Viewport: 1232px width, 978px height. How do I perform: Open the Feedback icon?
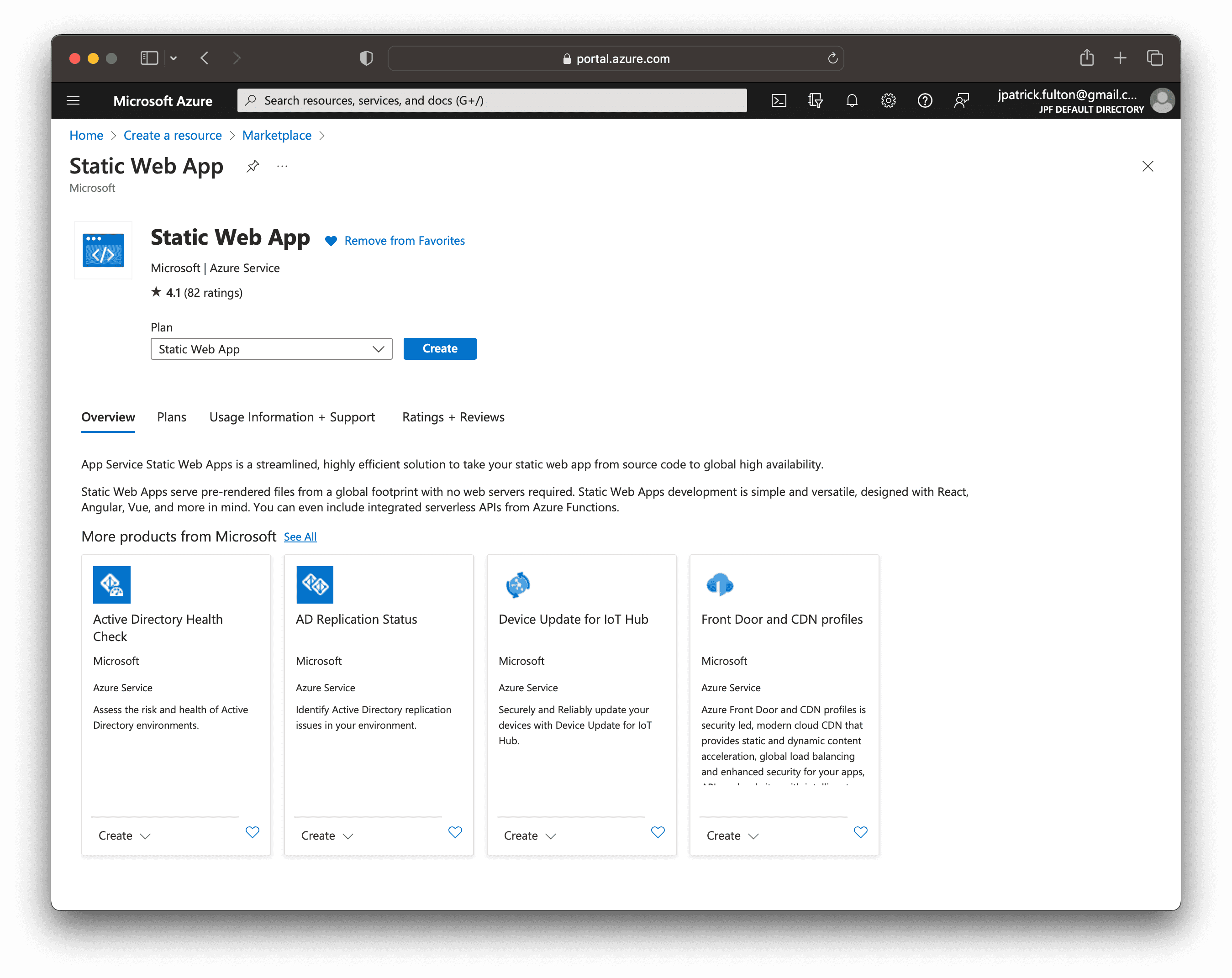[961, 100]
